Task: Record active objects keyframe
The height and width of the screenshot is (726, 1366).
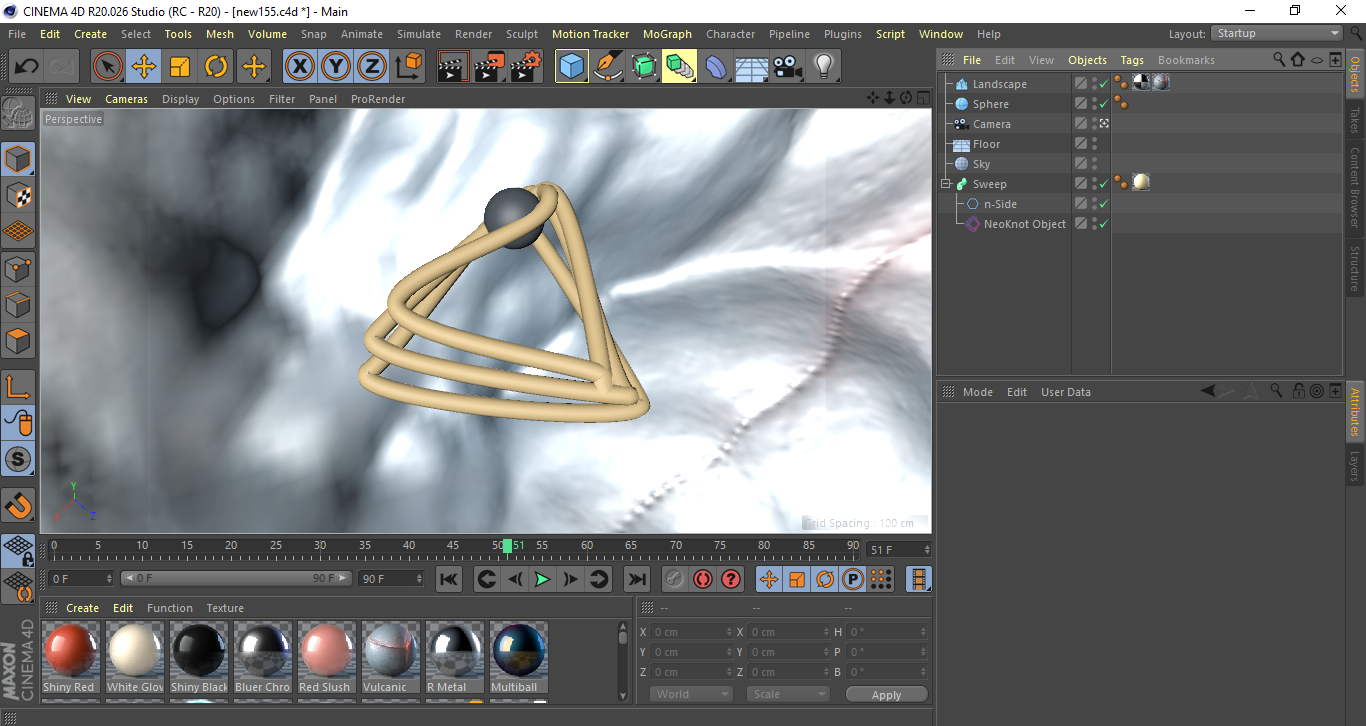Action: [x=675, y=579]
